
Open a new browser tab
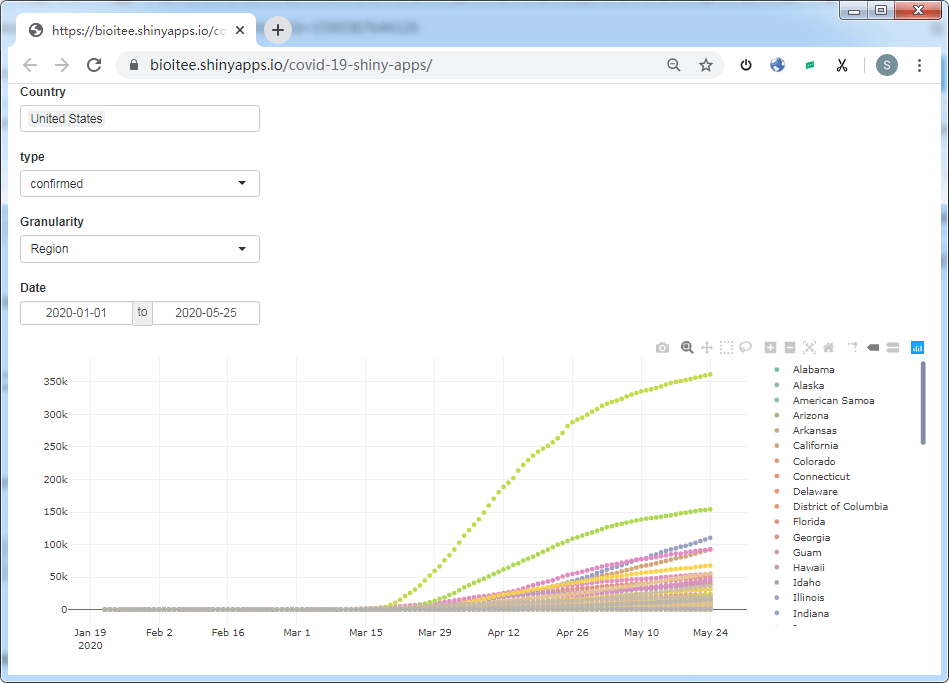point(278,30)
